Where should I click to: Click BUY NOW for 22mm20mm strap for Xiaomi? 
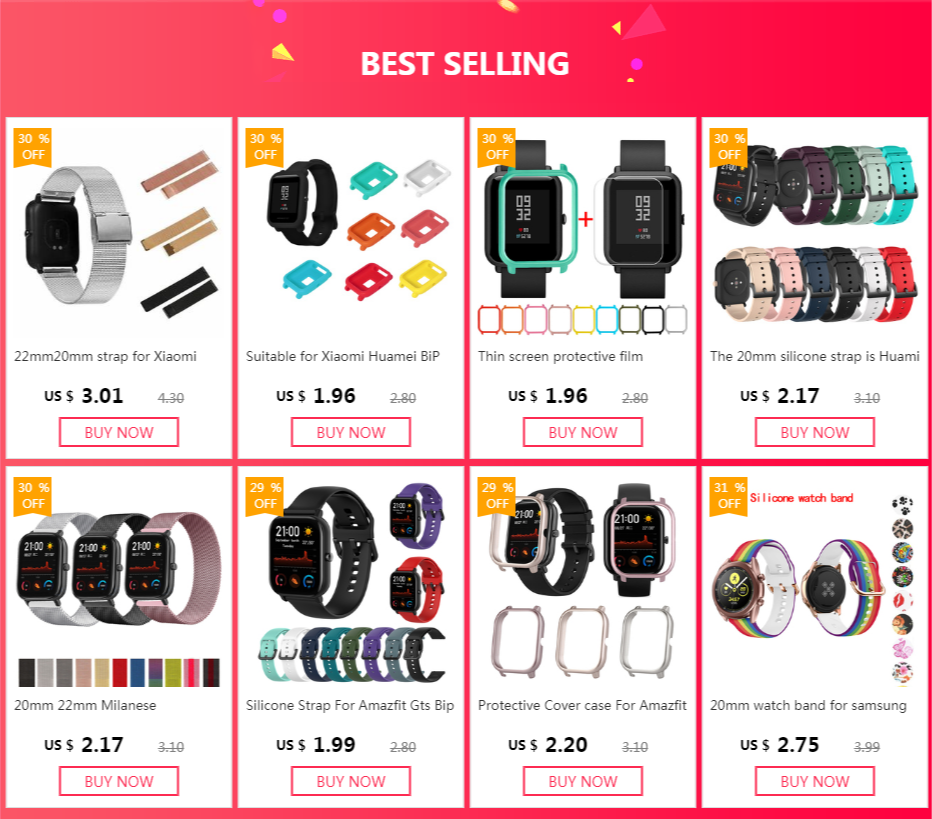(119, 432)
